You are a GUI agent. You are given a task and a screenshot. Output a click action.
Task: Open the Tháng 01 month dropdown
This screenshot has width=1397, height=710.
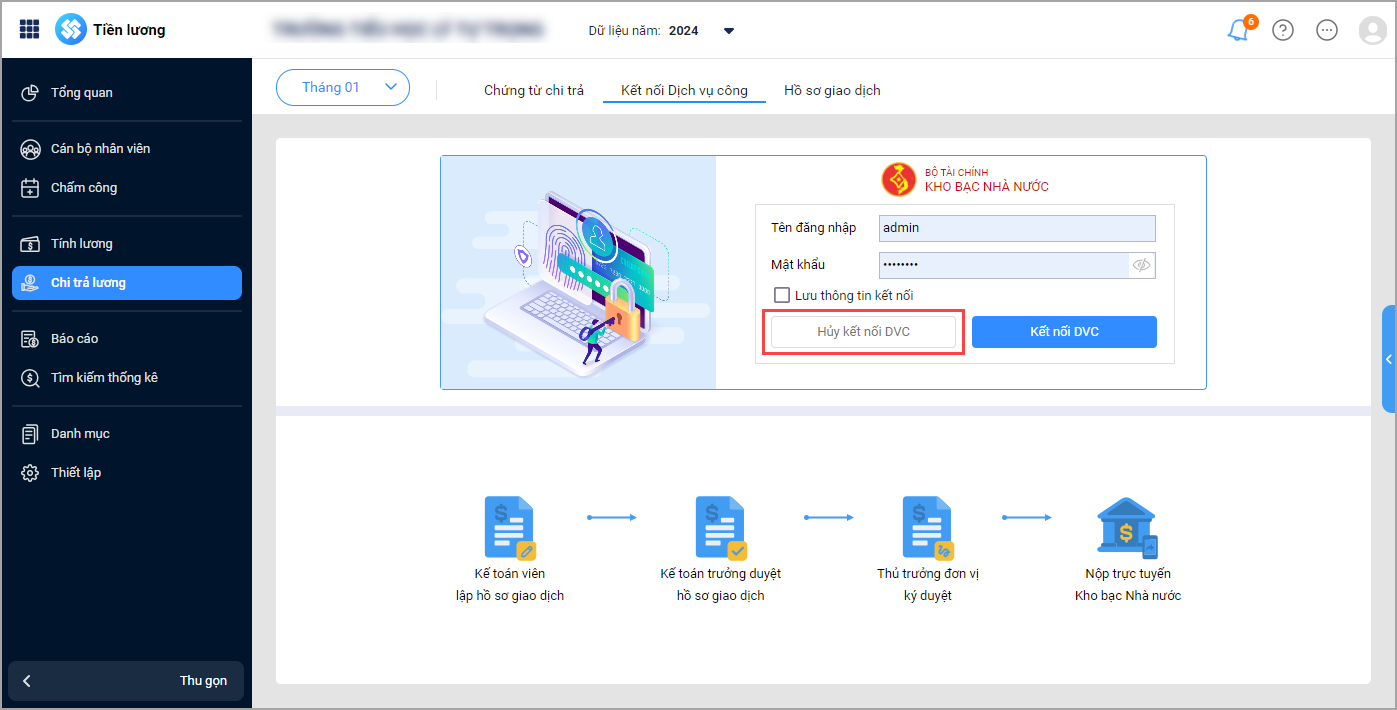pos(343,88)
